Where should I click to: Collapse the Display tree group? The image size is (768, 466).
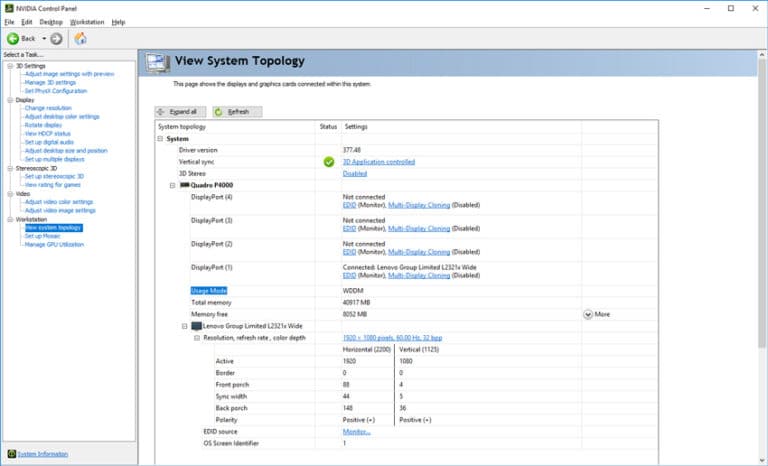pyautogui.click(x=10, y=100)
